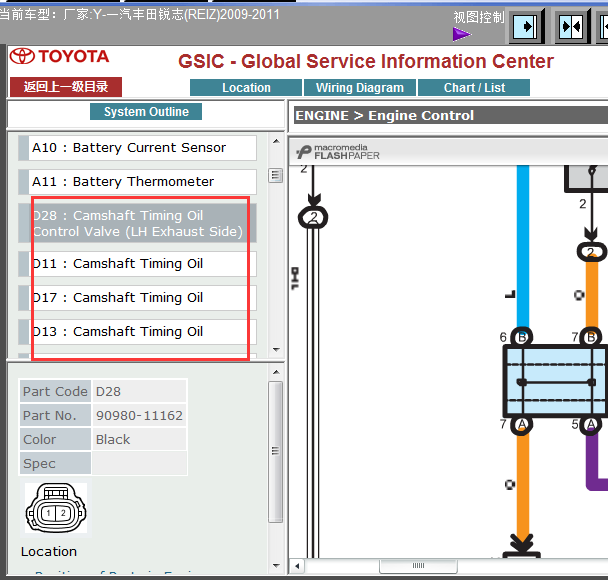
Task: Click the GSIC Global Service Information Center title
Action: point(366,61)
